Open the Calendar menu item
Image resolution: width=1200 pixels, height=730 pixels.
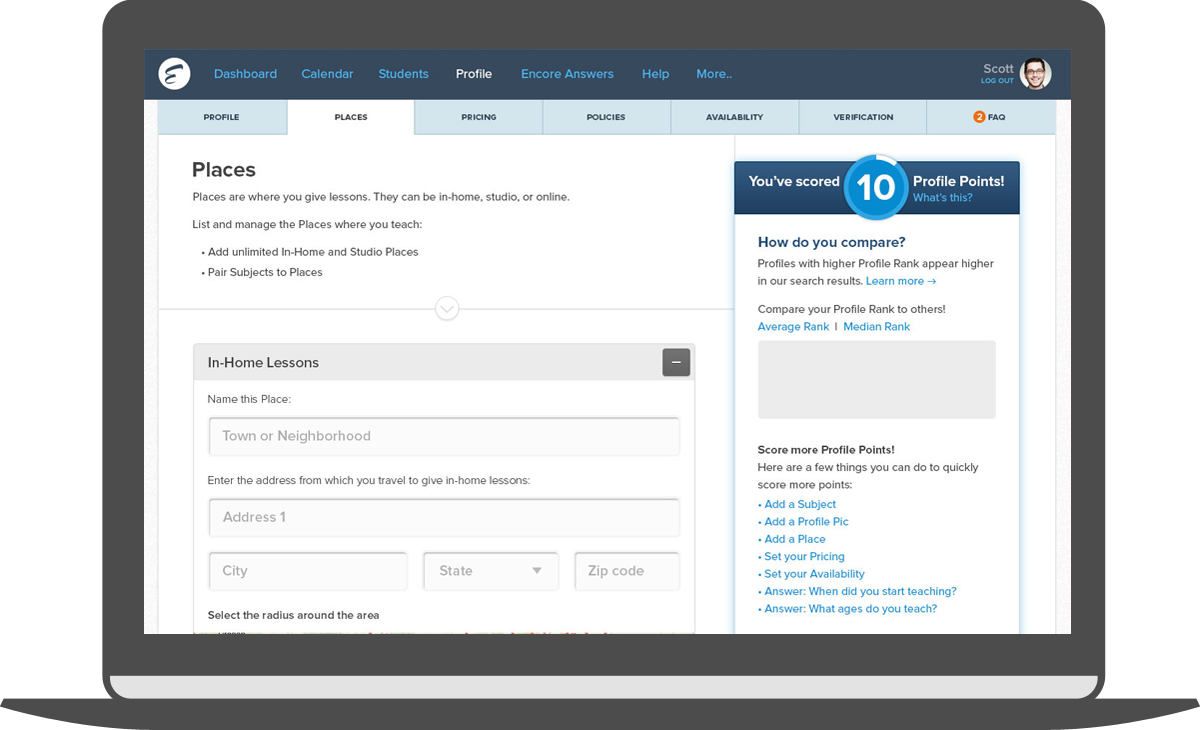pos(327,74)
